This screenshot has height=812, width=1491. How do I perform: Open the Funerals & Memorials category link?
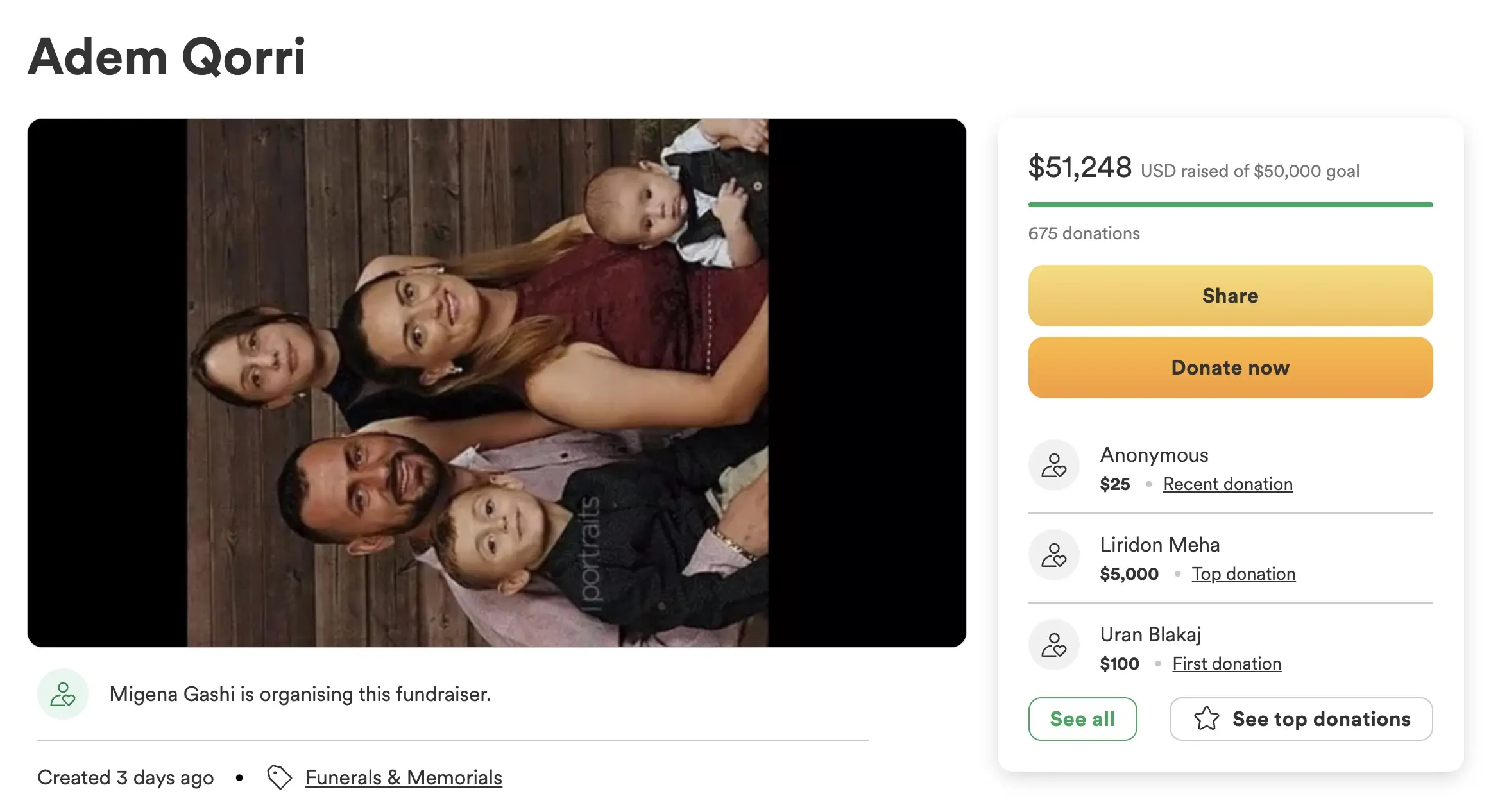(404, 777)
